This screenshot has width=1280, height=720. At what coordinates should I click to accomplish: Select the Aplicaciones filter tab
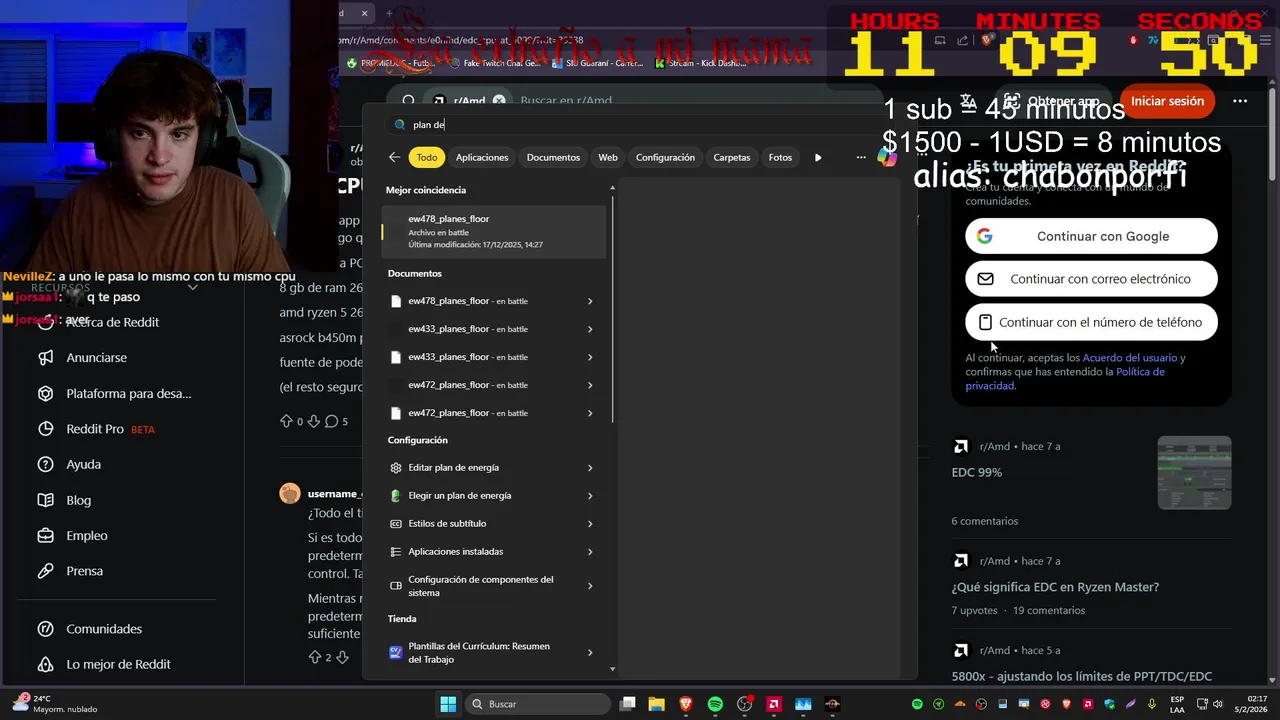482,157
